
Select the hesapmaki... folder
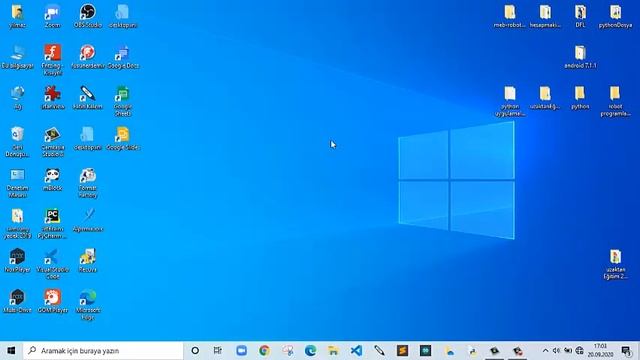point(545,16)
